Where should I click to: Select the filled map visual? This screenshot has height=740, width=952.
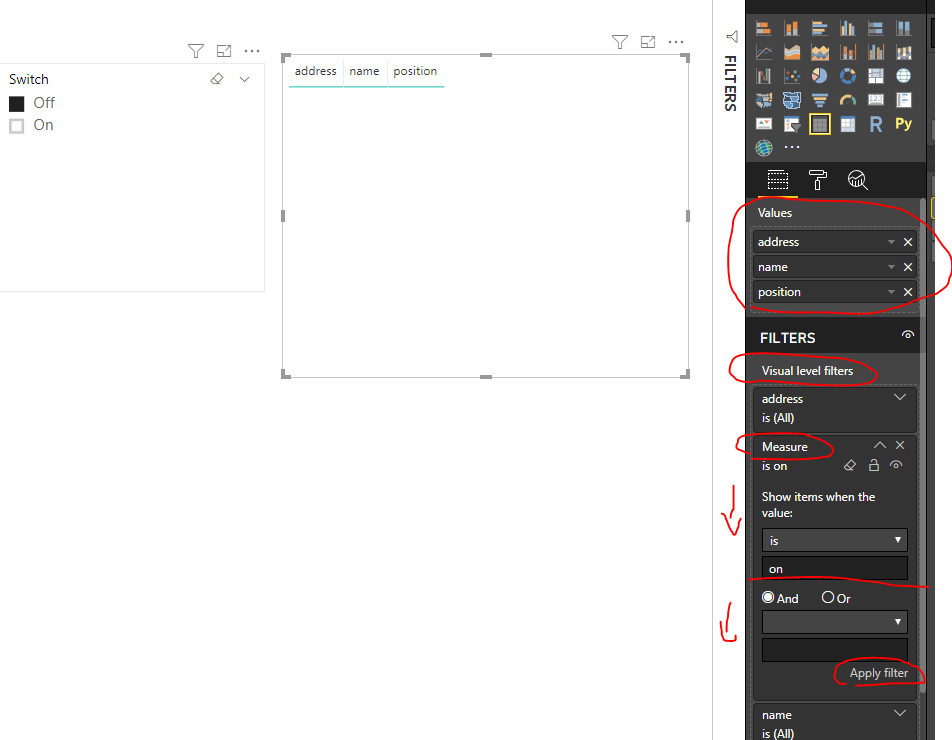tap(764, 100)
